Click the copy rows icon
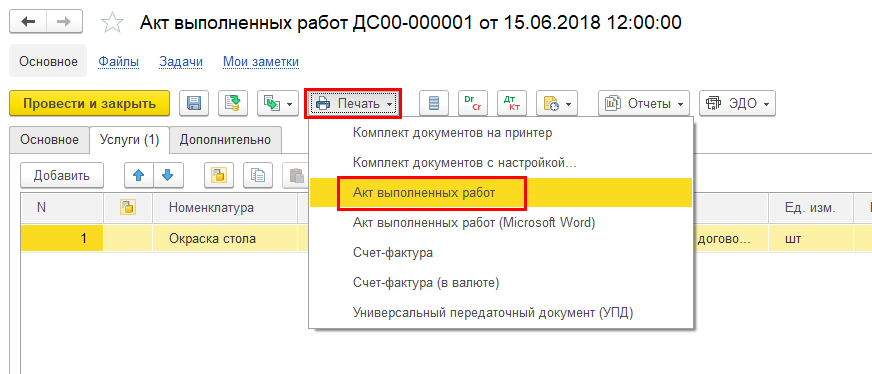872x374 pixels. pyautogui.click(x=257, y=176)
